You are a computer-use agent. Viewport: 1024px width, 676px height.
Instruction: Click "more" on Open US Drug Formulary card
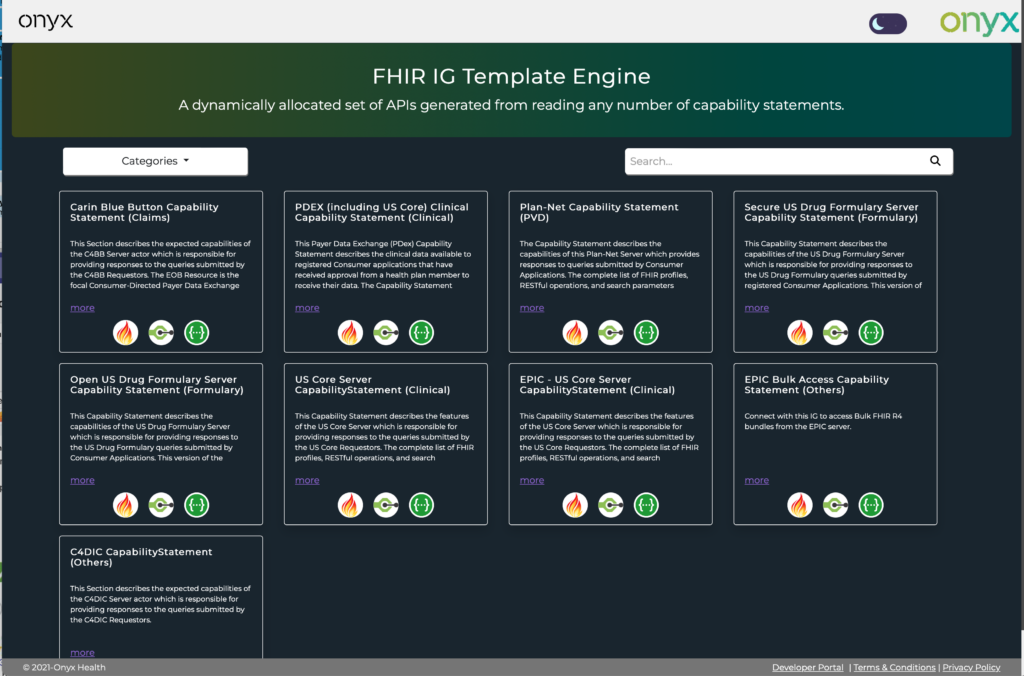(x=82, y=480)
